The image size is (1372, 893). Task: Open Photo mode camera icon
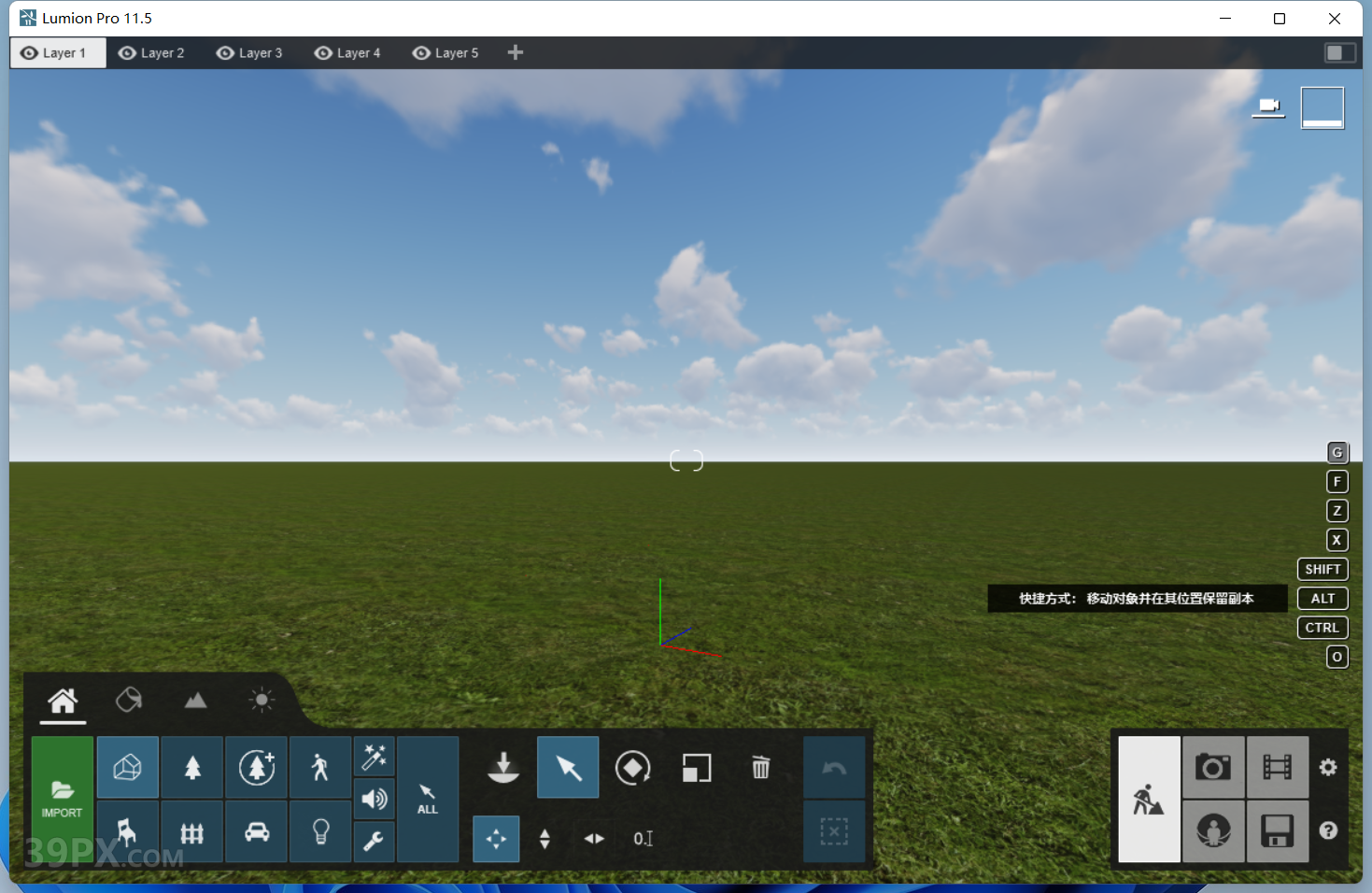coord(1212,768)
